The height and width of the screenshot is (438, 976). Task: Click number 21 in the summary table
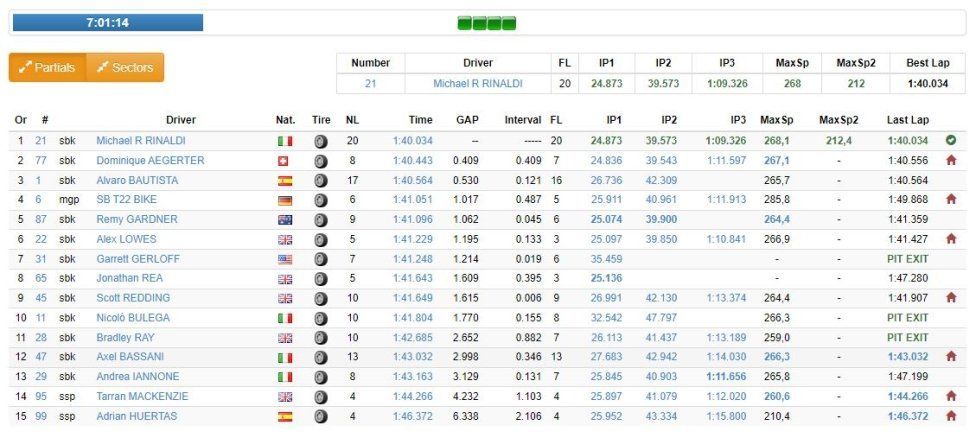coord(370,83)
